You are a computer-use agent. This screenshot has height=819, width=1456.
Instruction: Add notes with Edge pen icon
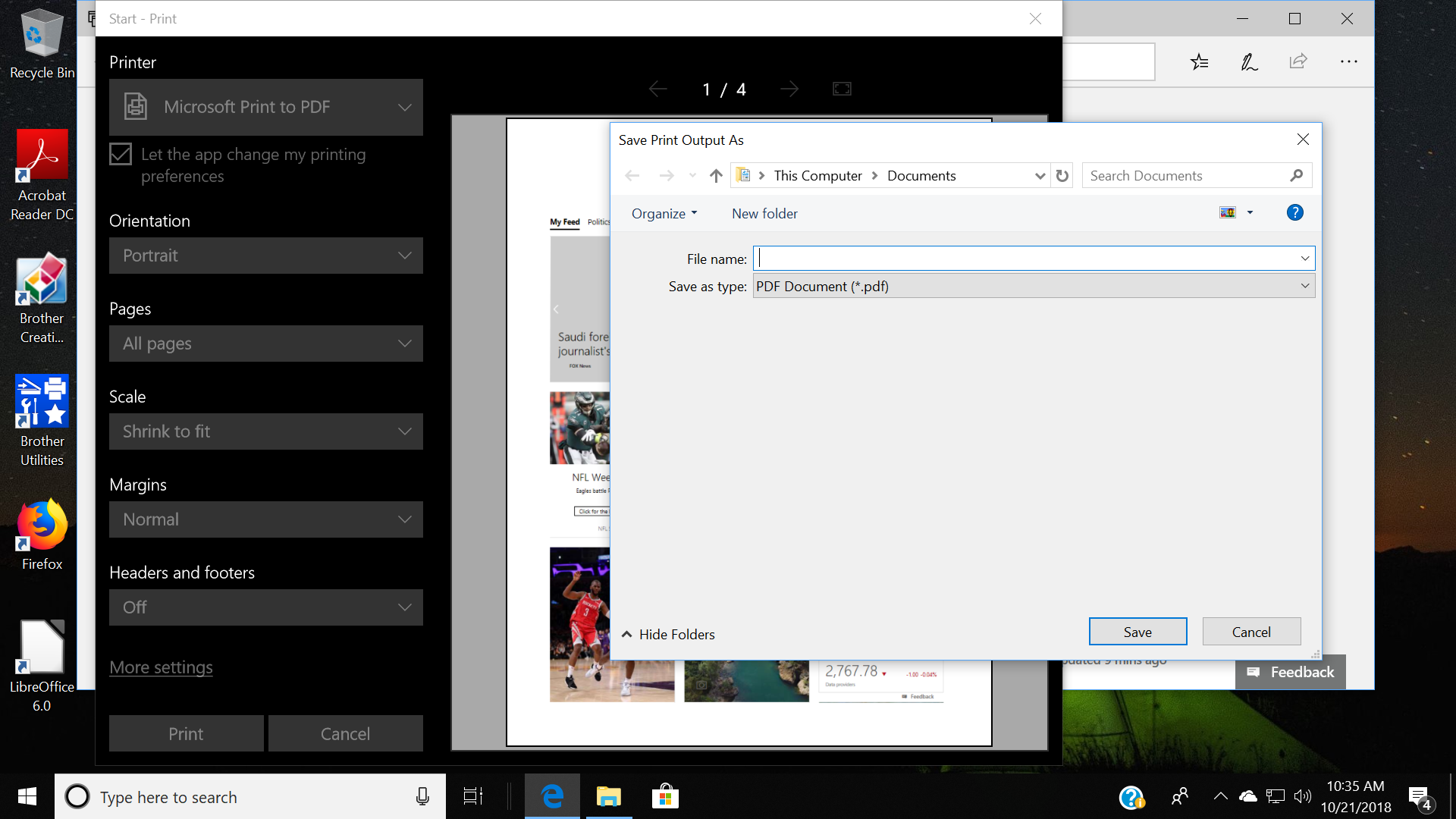pos(1249,62)
